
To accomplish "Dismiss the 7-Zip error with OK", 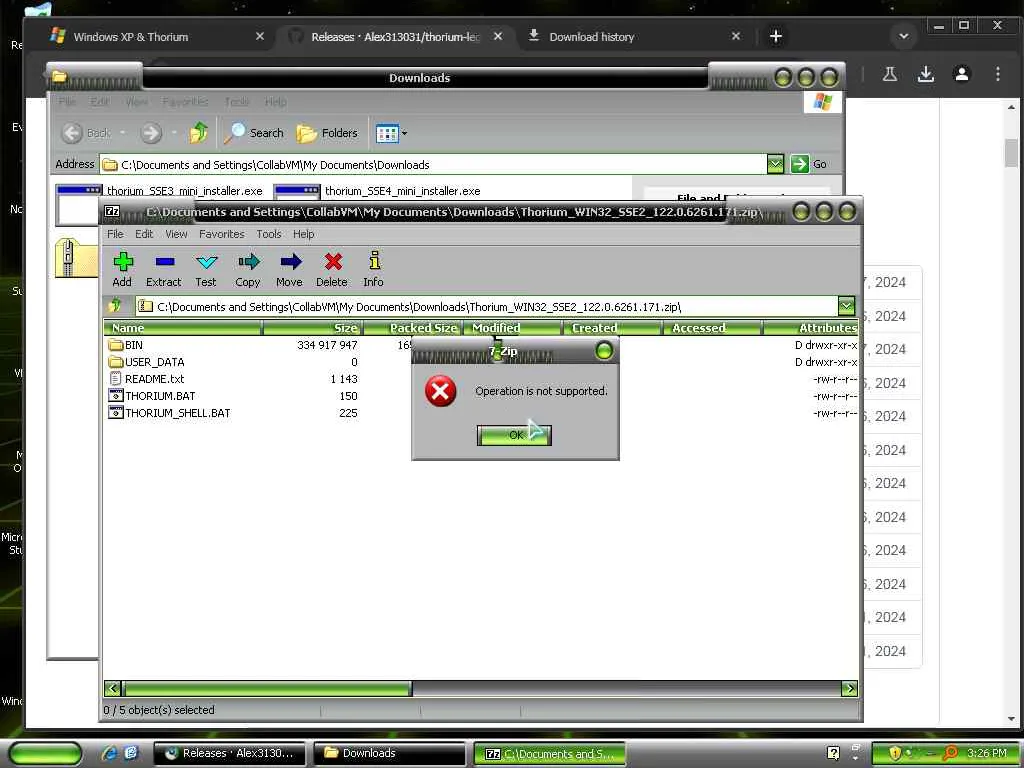I will (515, 435).
